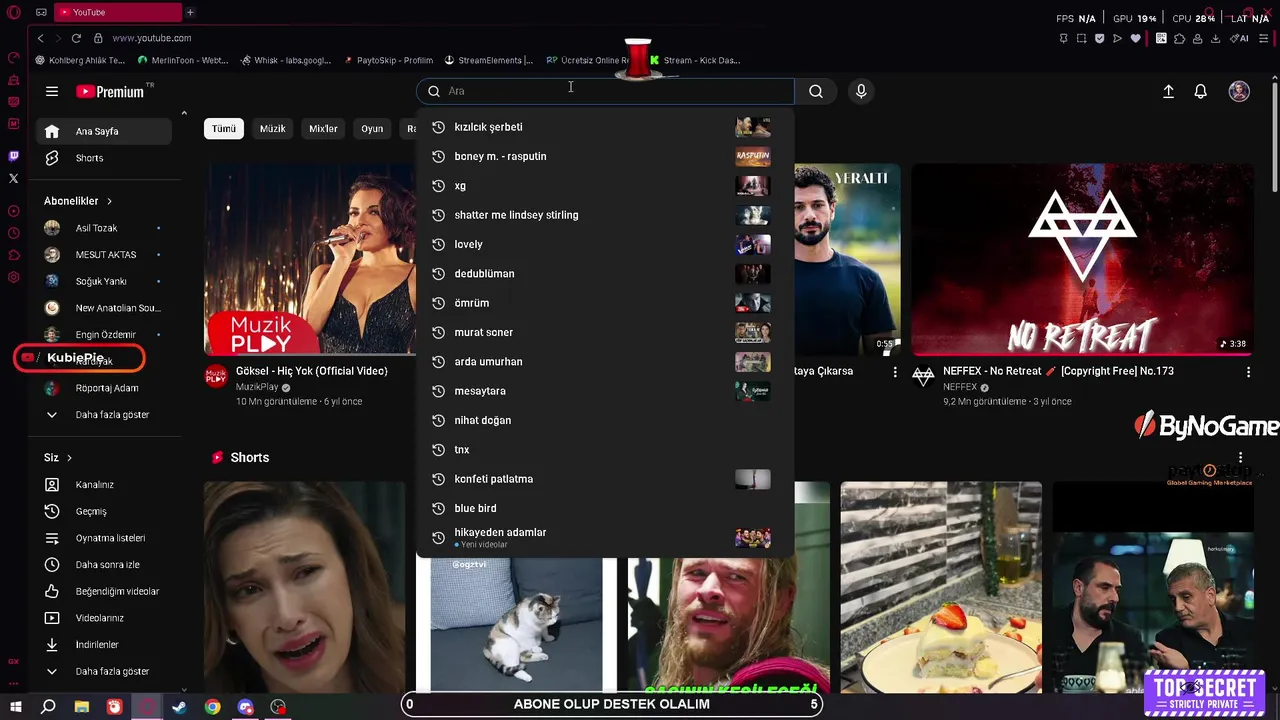Open browser downloads icon in the address bar
Image resolution: width=1280 pixels, height=720 pixels.
pyautogui.click(x=1215, y=38)
